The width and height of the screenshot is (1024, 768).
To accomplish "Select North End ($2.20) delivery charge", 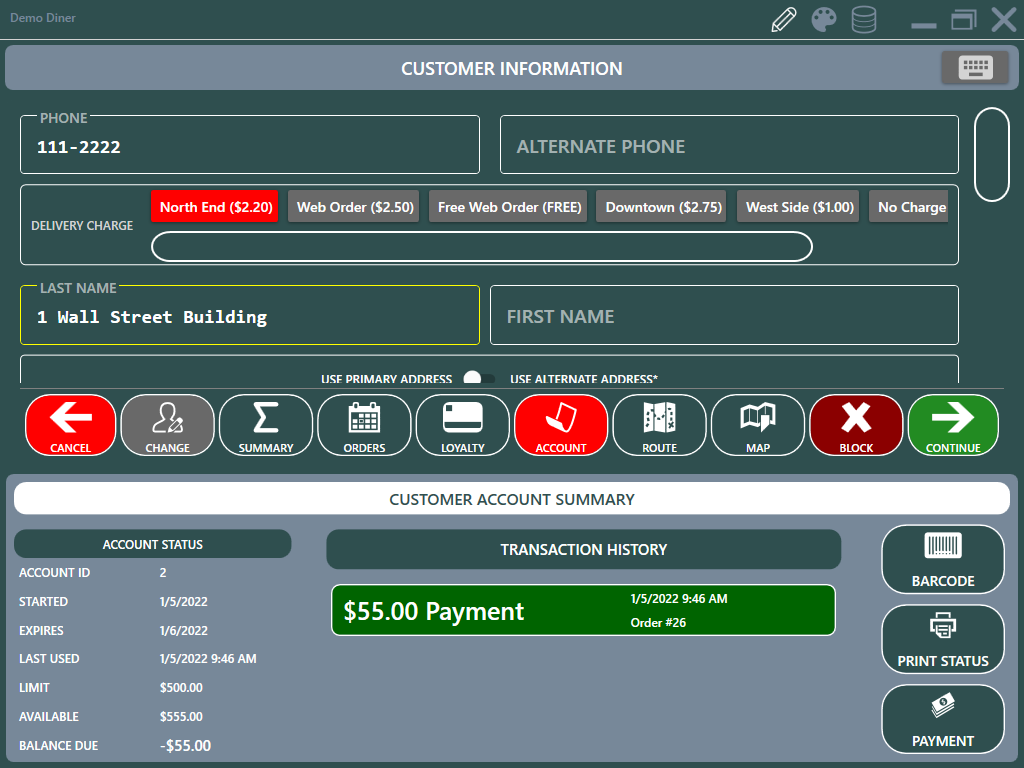I will tap(215, 207).
